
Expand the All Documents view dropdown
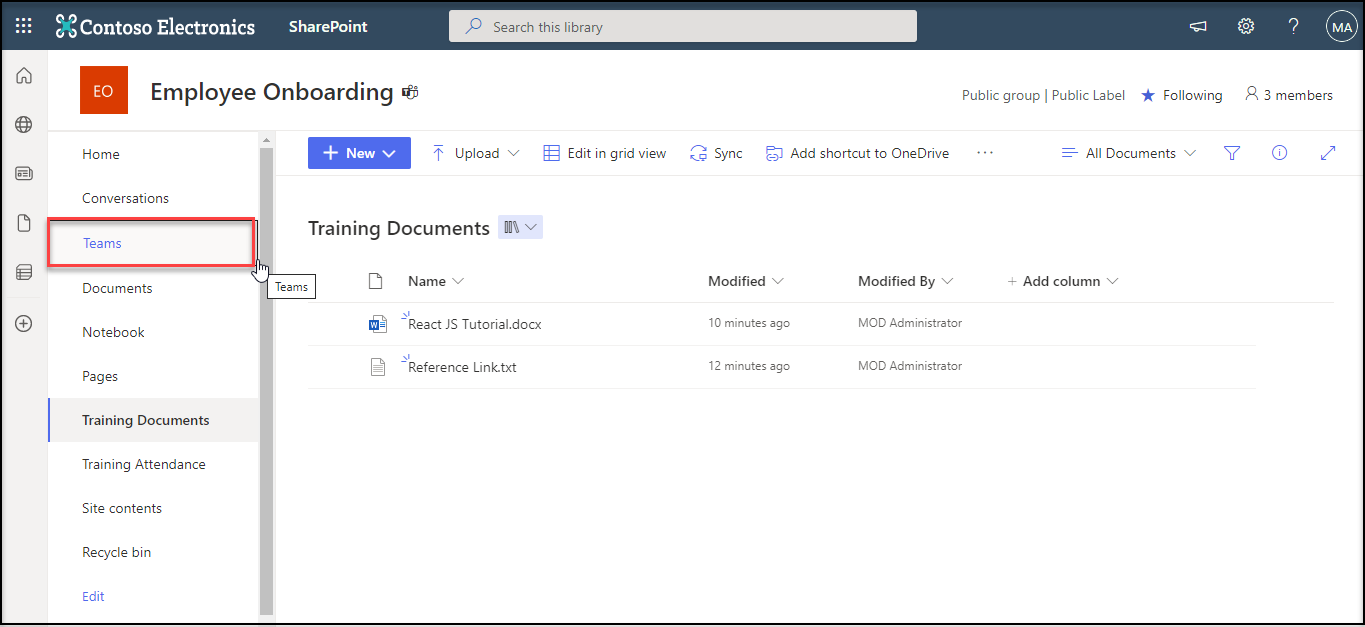click(x=1129, y=153)
